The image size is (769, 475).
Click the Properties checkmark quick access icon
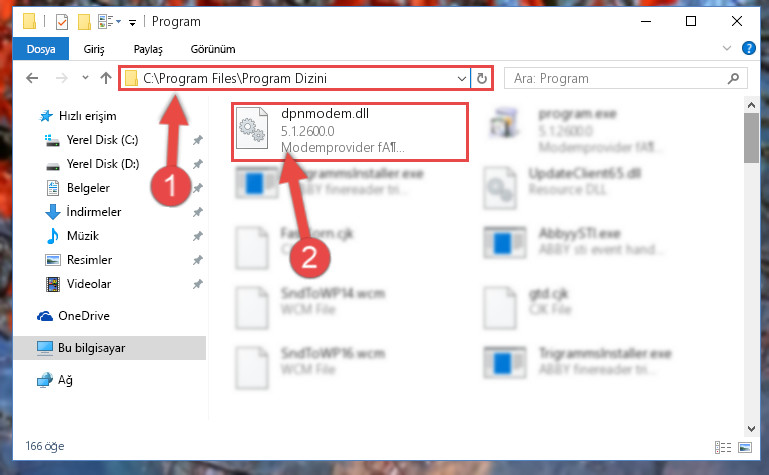tap(62, 22)
